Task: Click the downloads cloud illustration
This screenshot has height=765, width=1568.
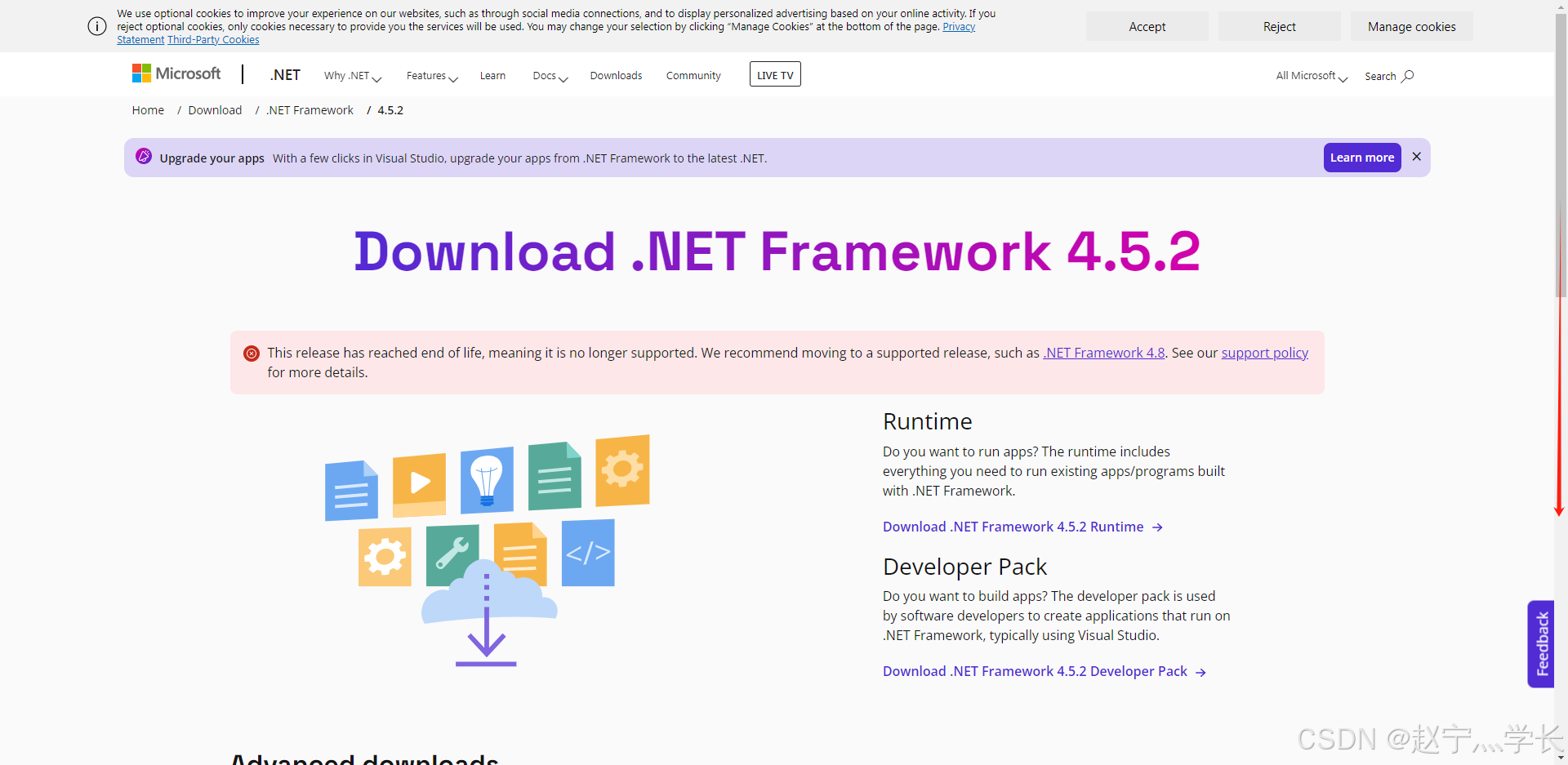Action: point(487,551)
